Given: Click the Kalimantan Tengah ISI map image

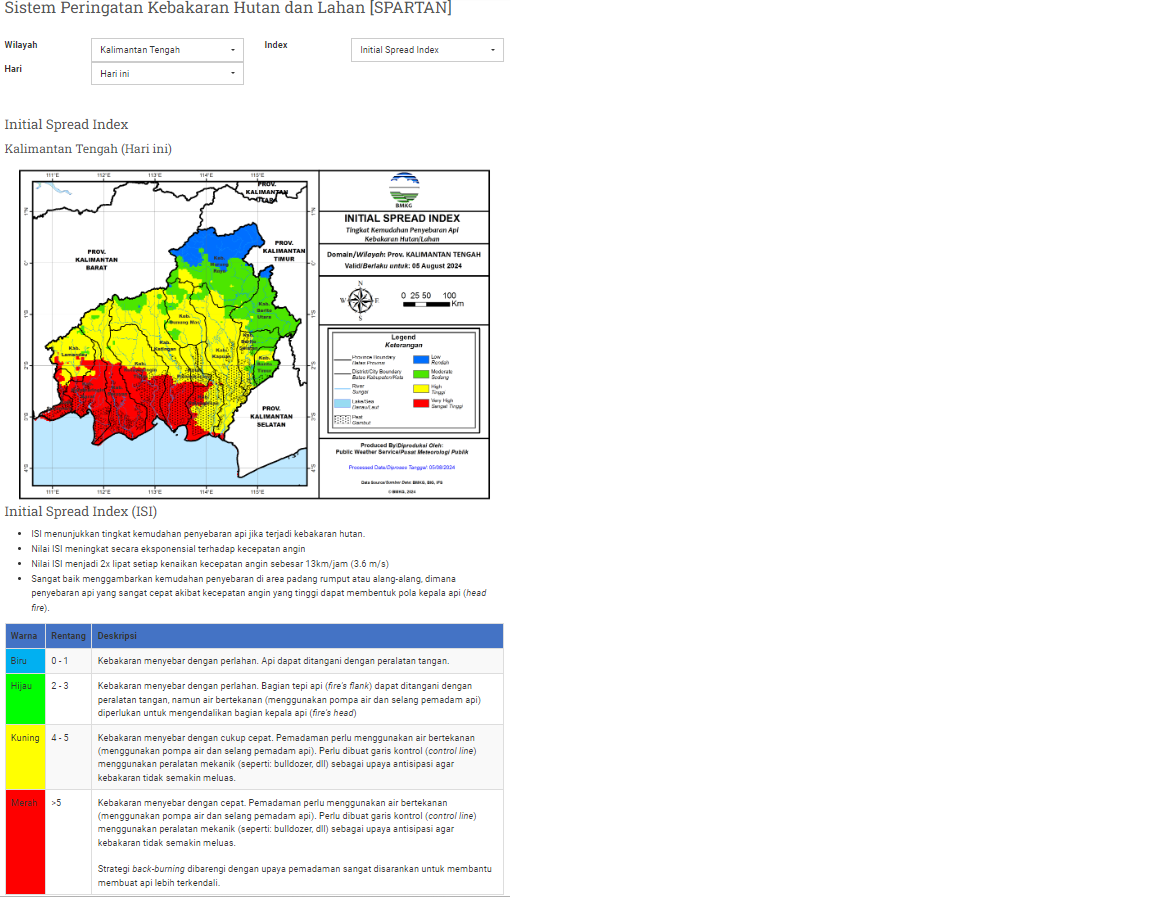Looking at the screenshot, I should [254, 334].
